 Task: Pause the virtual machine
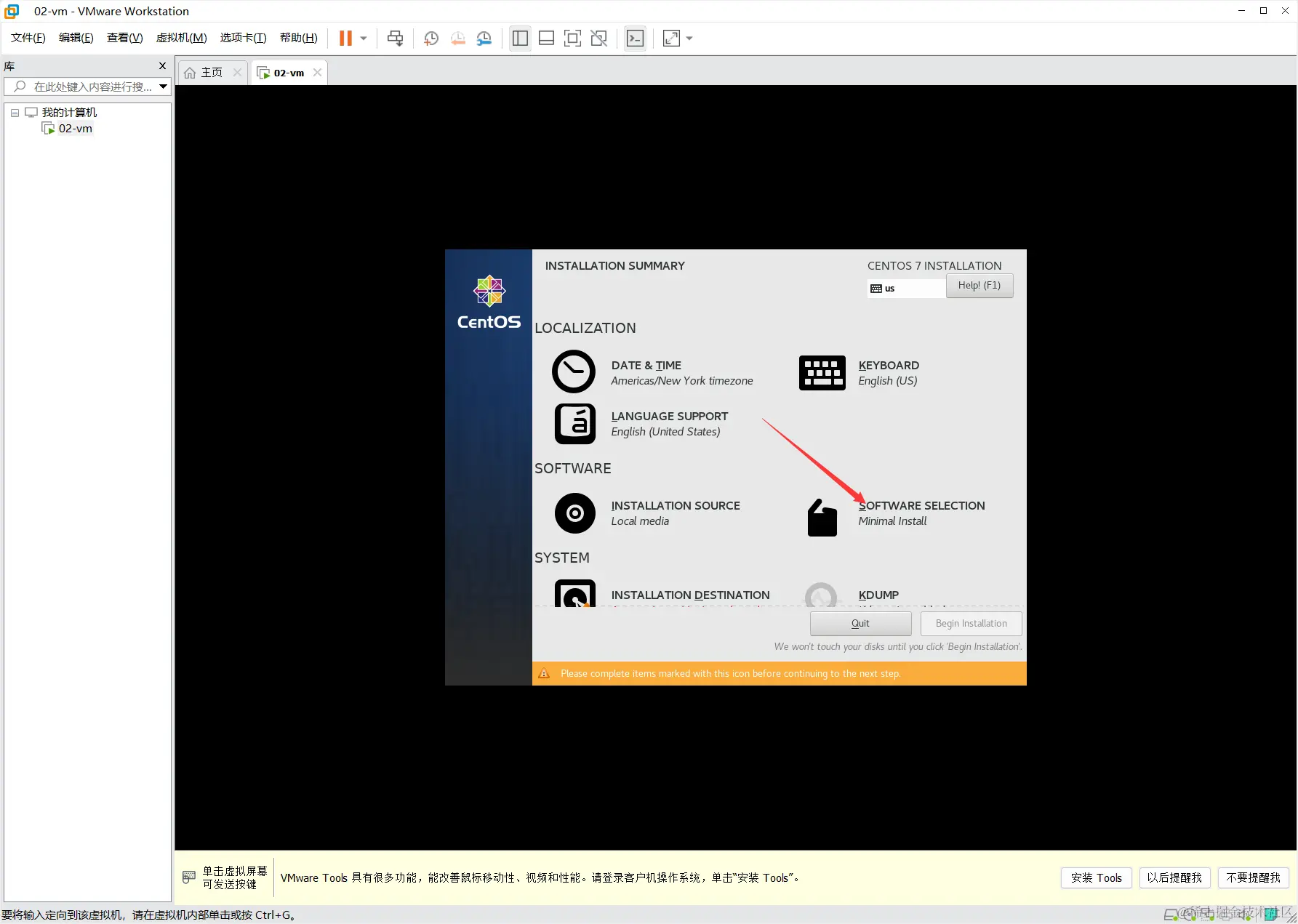(x=345, y=39)
